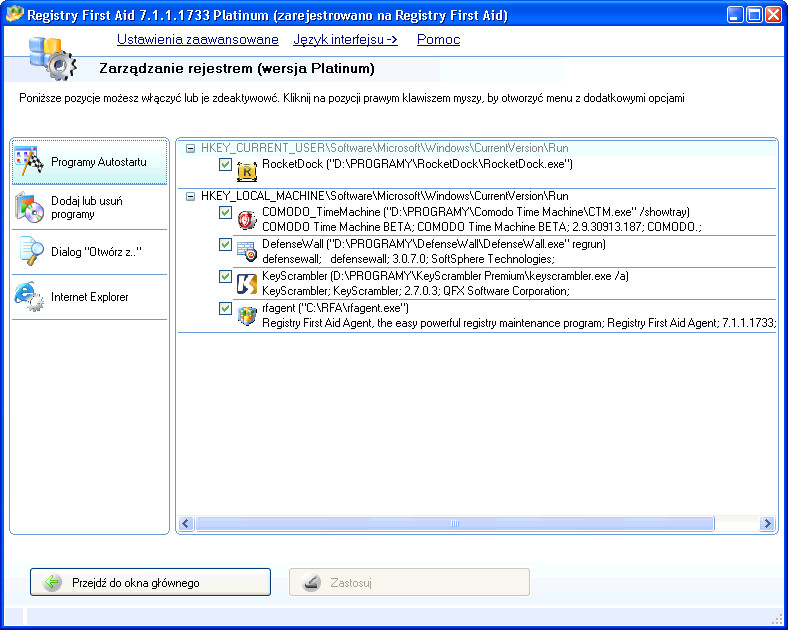The width and height of the screenshot is (788, 630).
Task: Select the RocketDock.exe entry text
Action: 417,164
